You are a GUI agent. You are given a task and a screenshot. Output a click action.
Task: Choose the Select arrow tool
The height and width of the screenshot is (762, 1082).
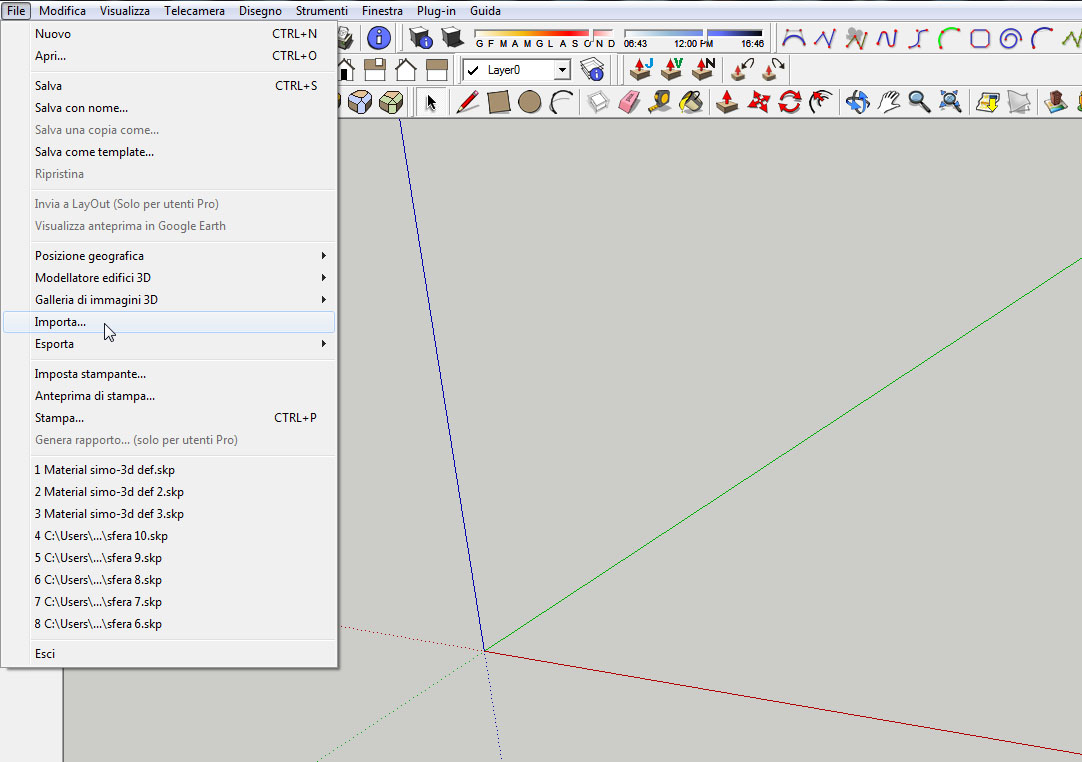click(431, 102)
